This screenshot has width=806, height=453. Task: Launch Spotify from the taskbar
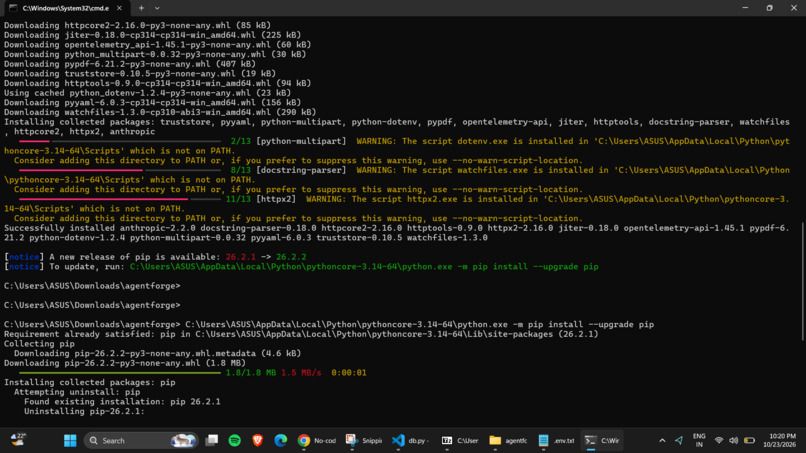pyautogui.click(x=234, y=440)
